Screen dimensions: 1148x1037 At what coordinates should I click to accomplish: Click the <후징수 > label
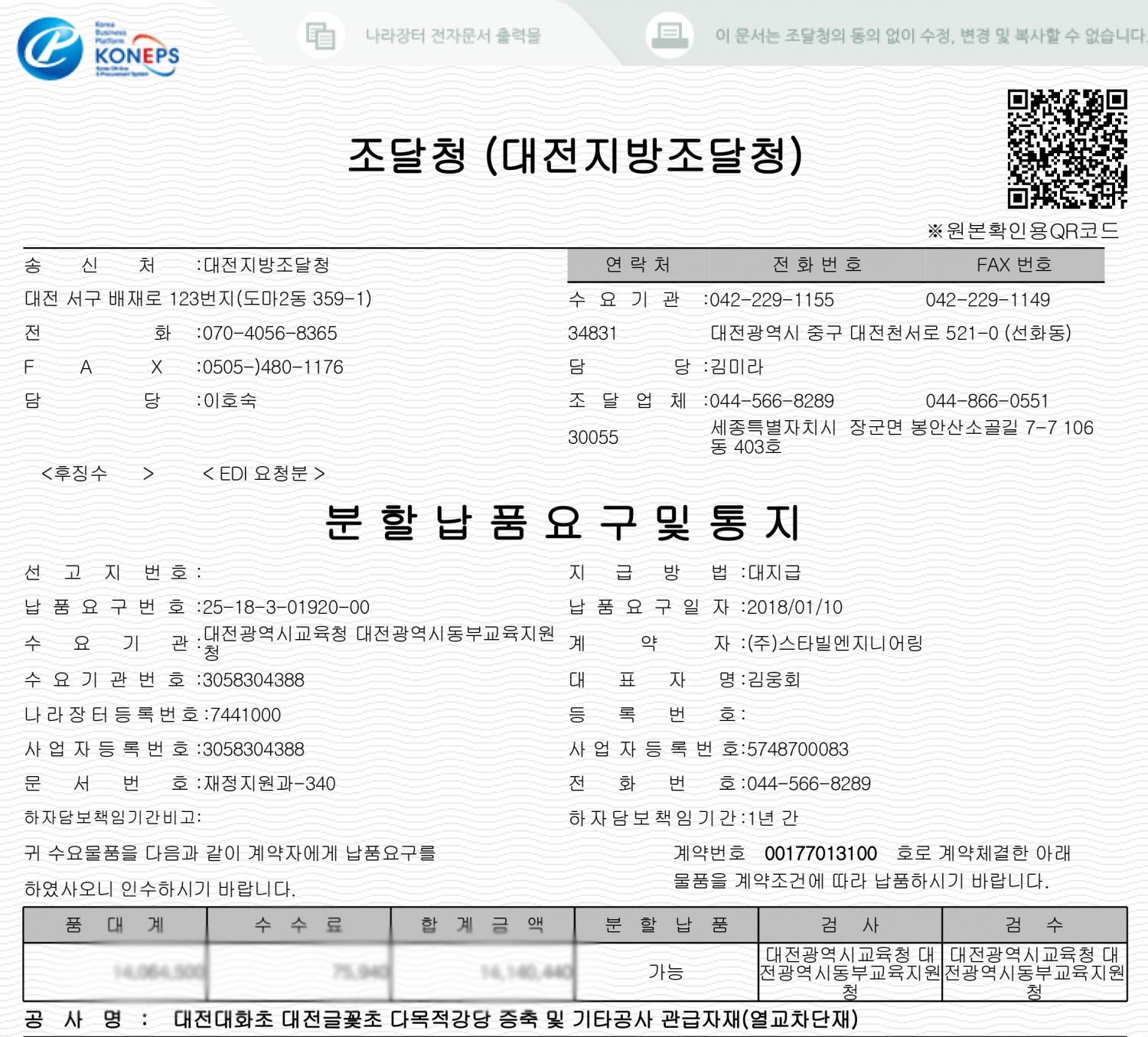click(97, 474)
